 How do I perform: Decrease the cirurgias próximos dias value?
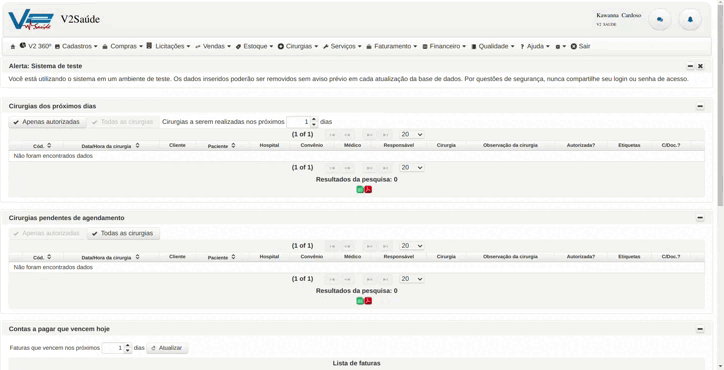314,125
